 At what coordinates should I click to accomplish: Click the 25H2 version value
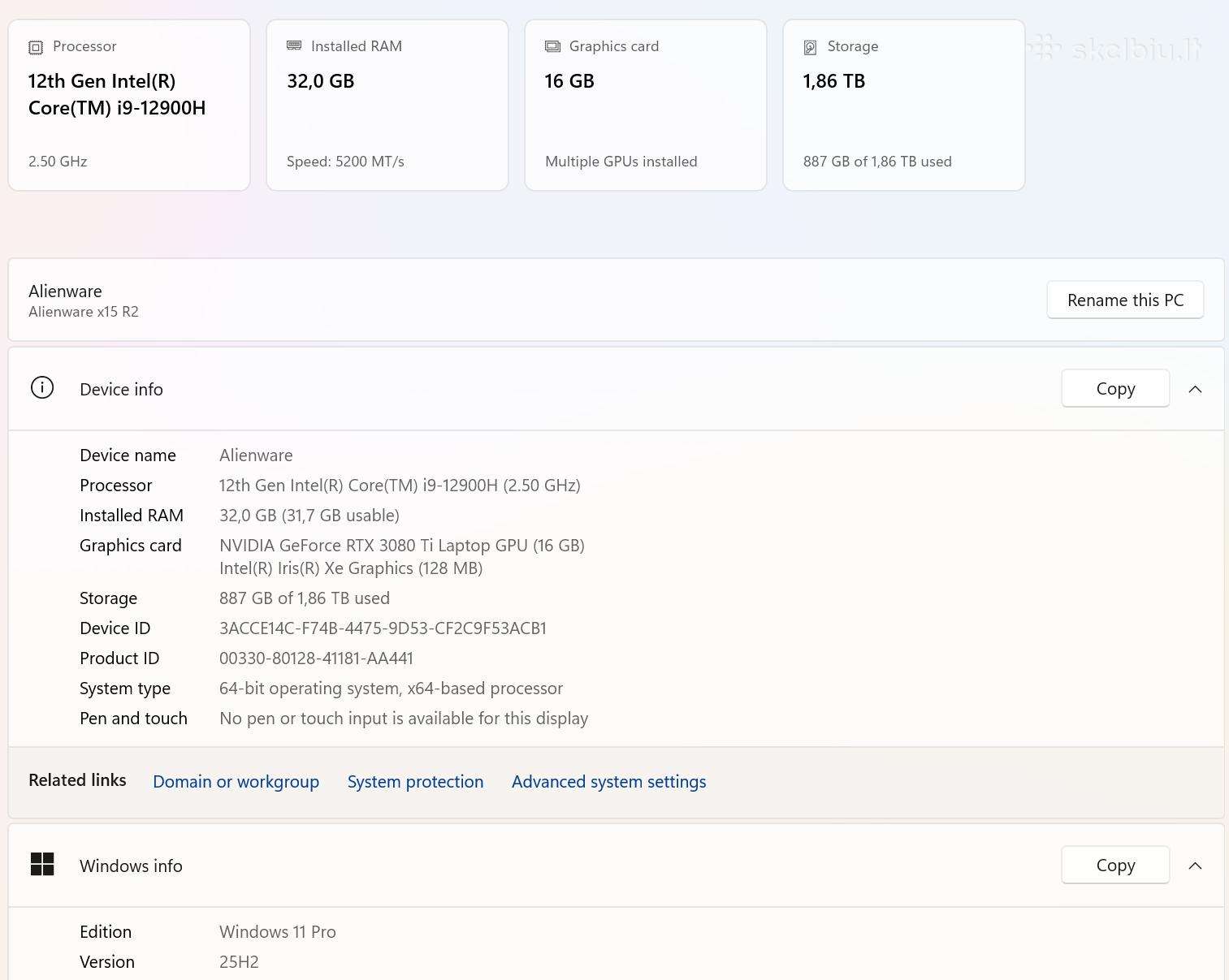[239, 962]
